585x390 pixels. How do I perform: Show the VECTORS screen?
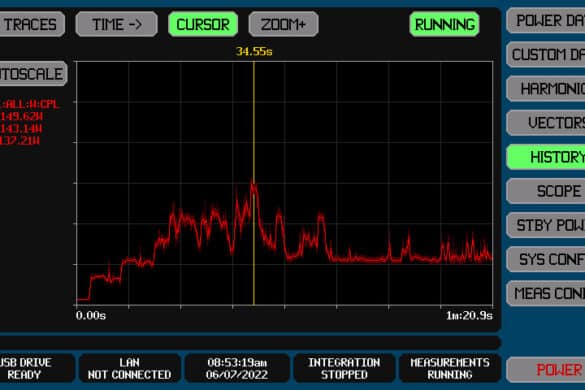coord(546,123)
